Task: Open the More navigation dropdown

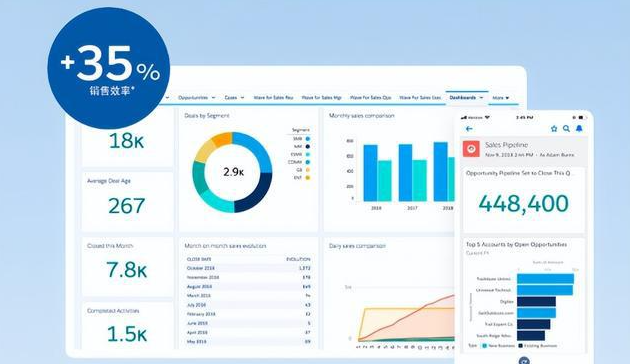Action: [501, 98]
